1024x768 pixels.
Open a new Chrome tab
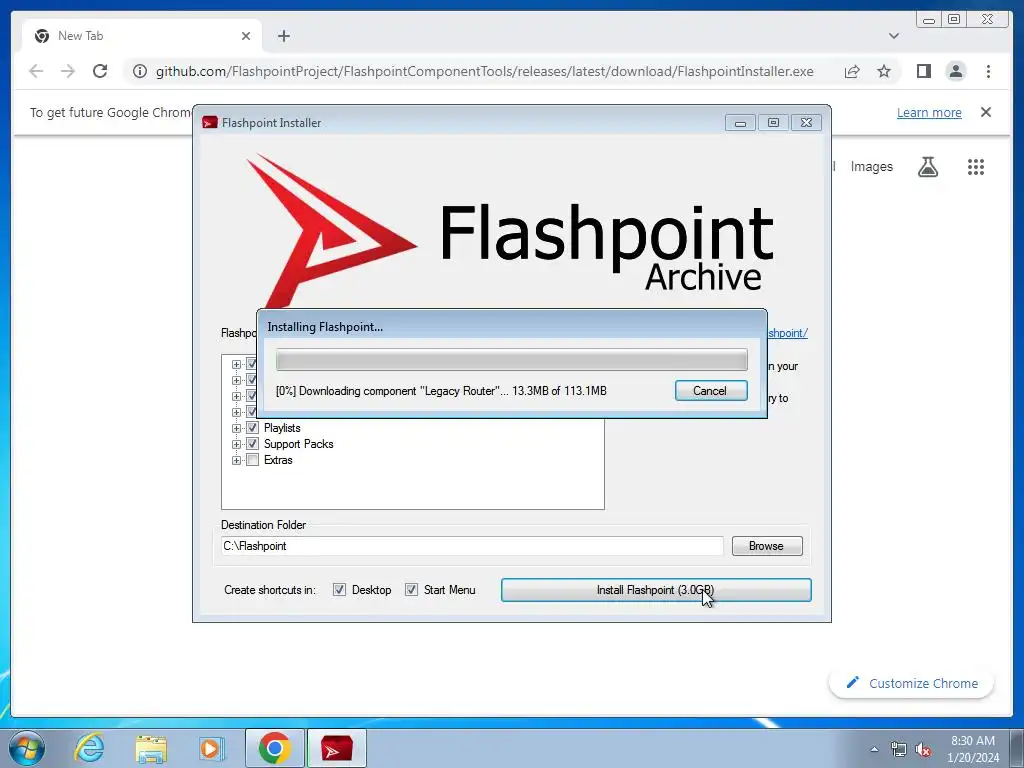pyautogui.click(x=283, y=36)
